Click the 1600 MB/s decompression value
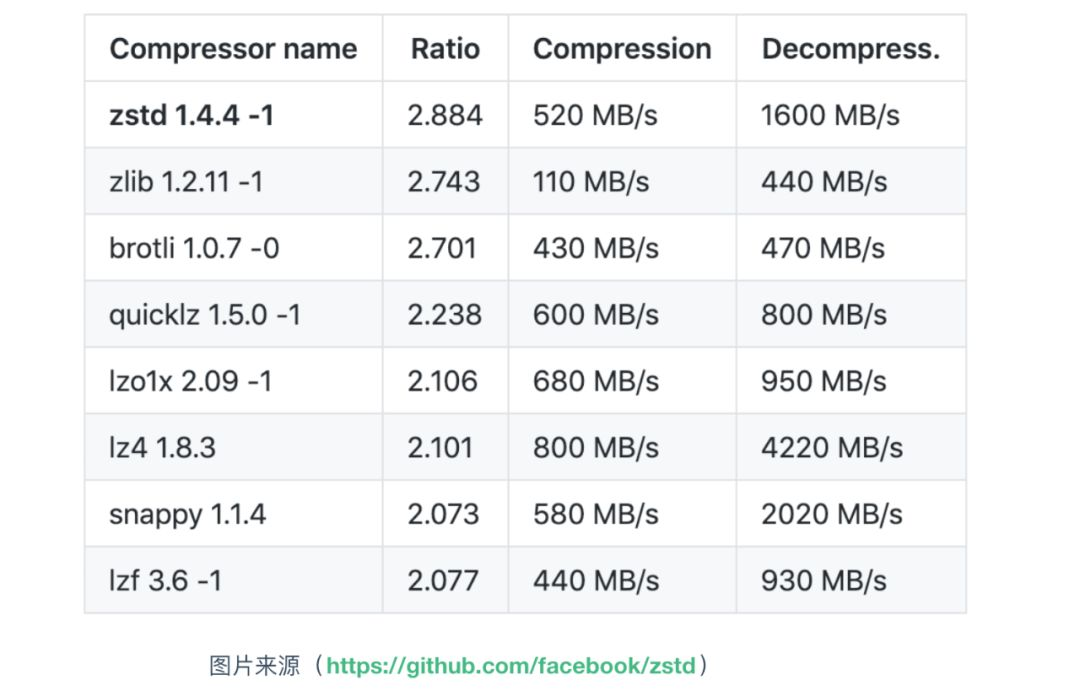Viewport: 1080px width, 696px height. (830, 115)
